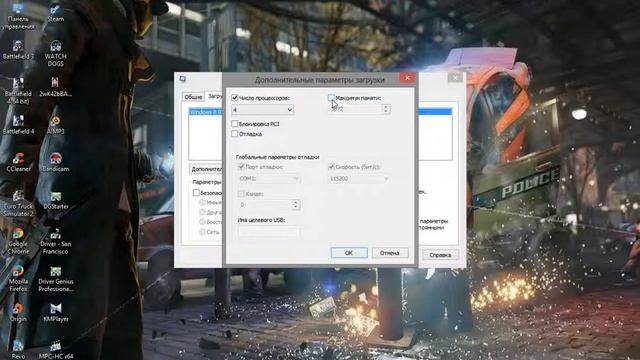
Task: Open the Steam desktop shortcut
Action: [x=56, y=12]
